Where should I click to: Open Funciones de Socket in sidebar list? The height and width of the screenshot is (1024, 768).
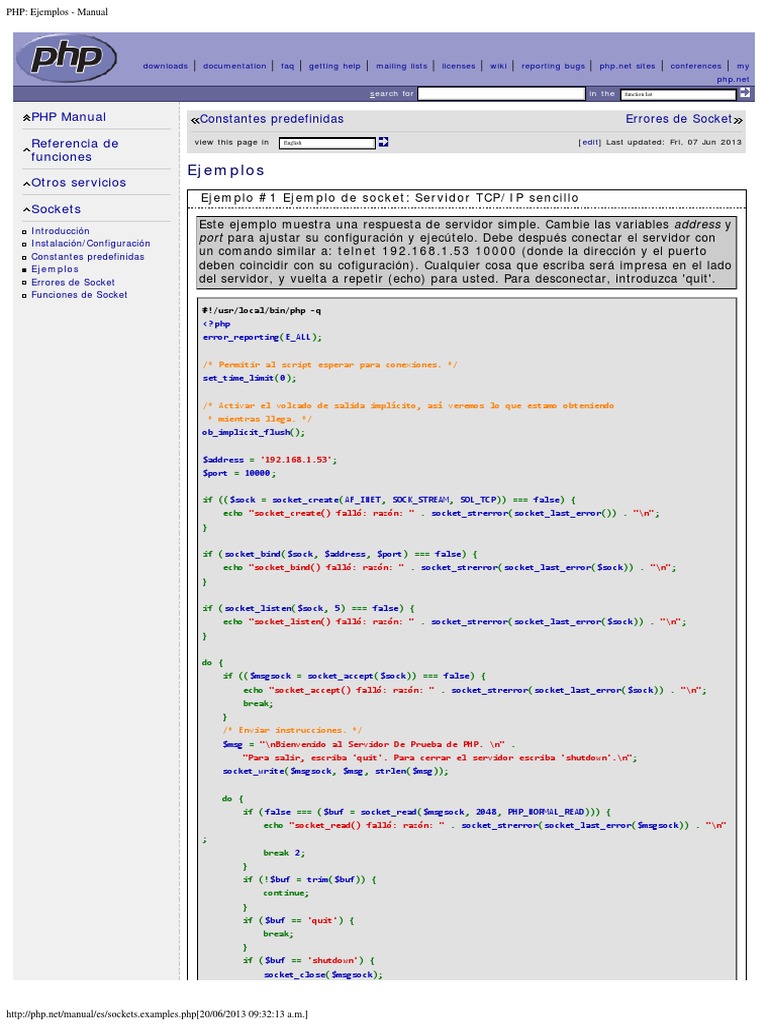point(79,295)
